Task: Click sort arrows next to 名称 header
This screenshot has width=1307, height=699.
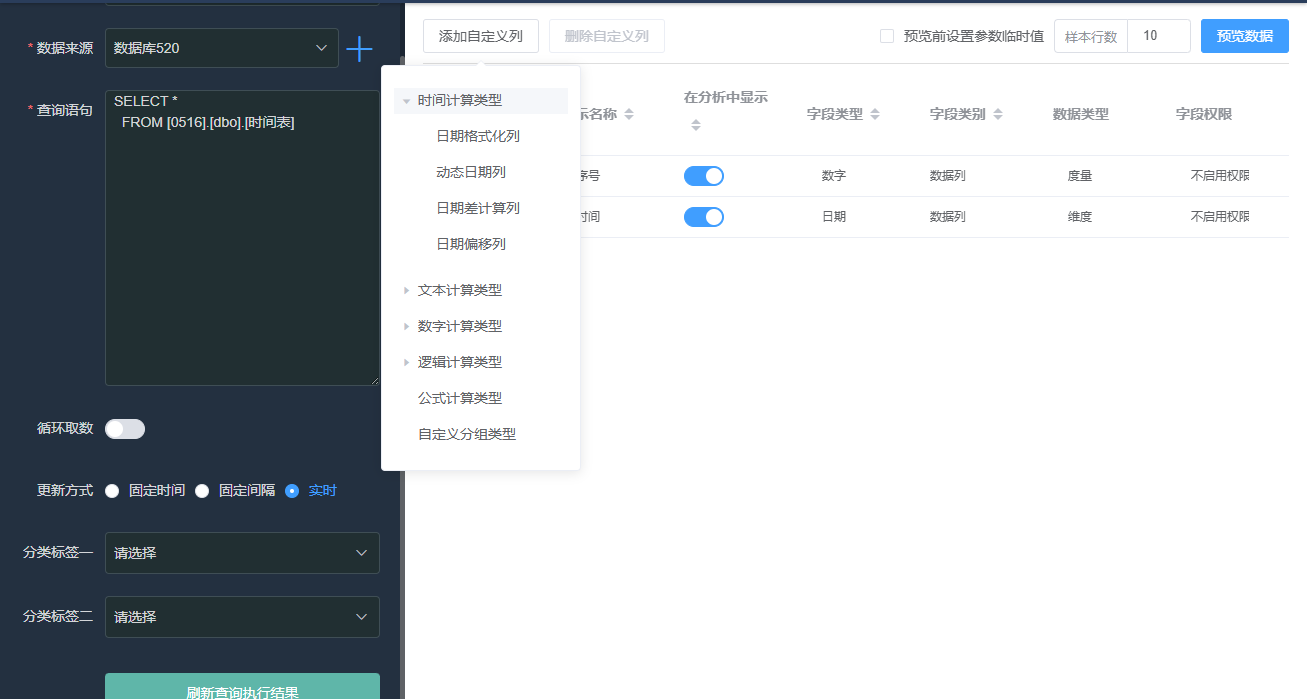Action: click(x=629, y=115)
